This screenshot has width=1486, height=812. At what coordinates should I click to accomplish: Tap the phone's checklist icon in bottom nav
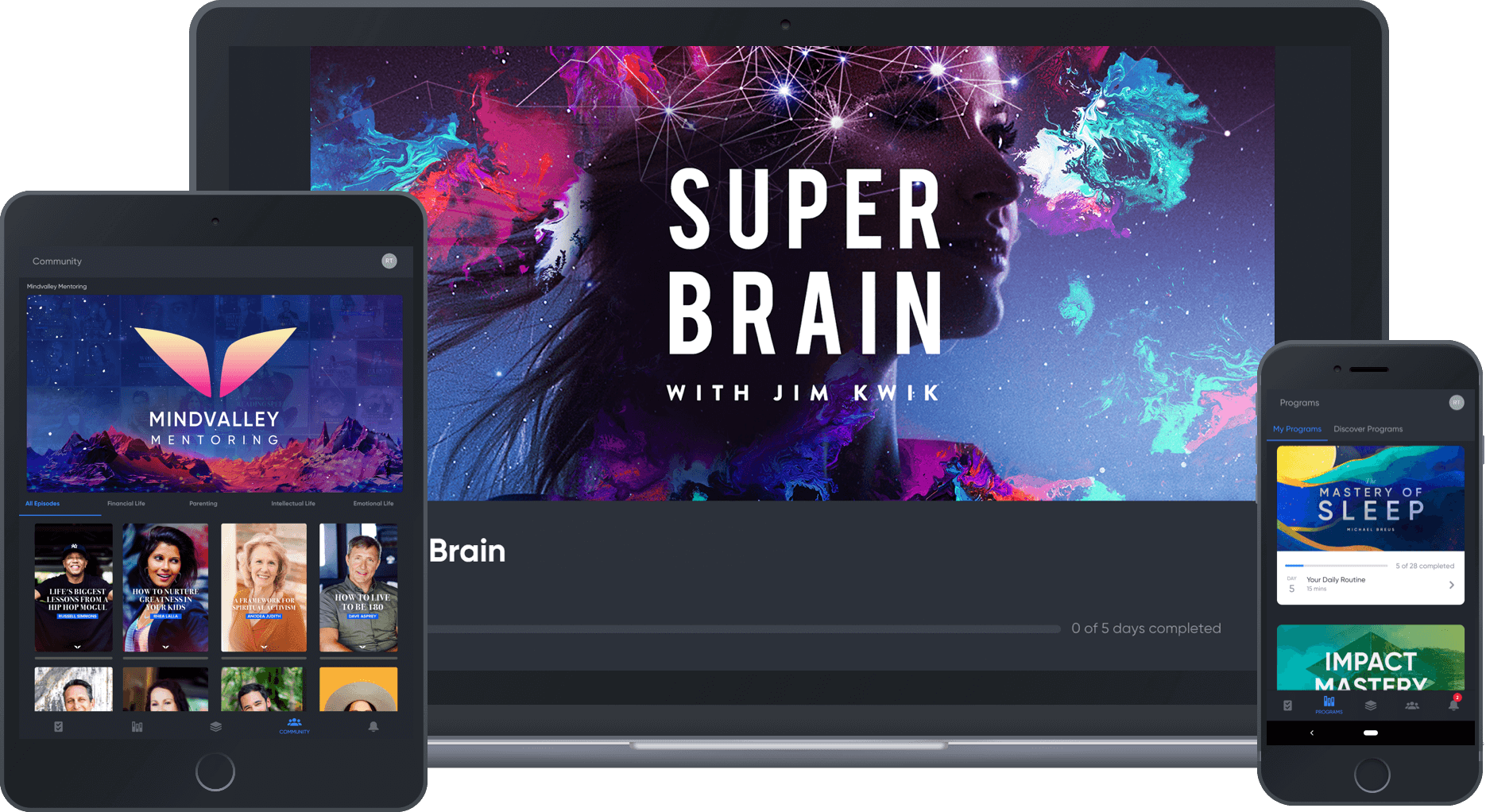pyautogui.click(x=1287, y=705)
